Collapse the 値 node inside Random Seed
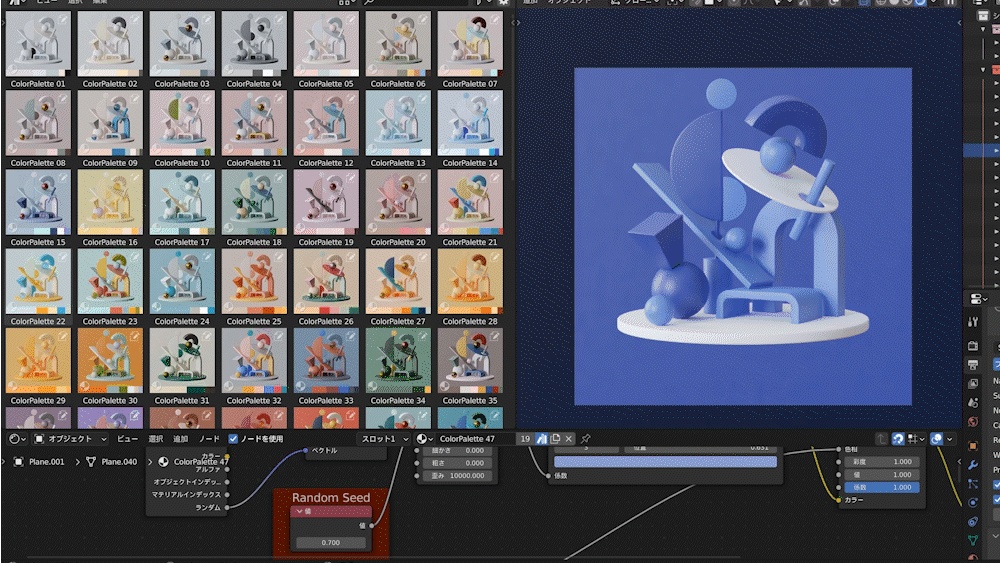The image size is (1000, 563). 300,511
